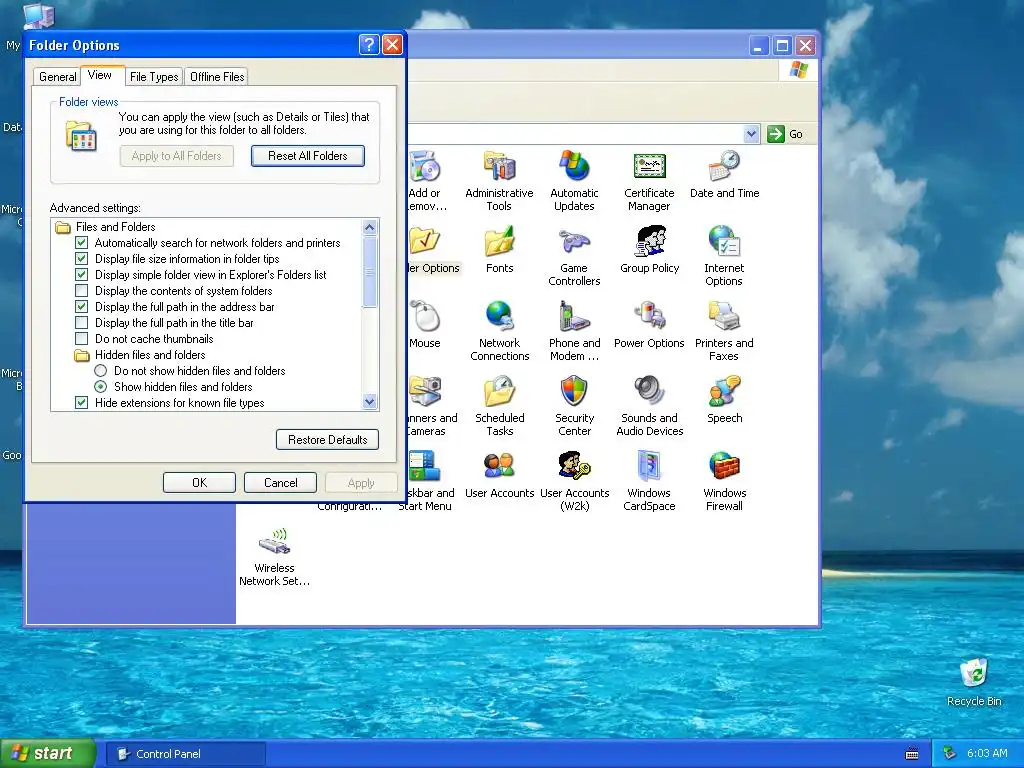
Task: Confirm Folder Options with OK
Action: click(199, 483)
